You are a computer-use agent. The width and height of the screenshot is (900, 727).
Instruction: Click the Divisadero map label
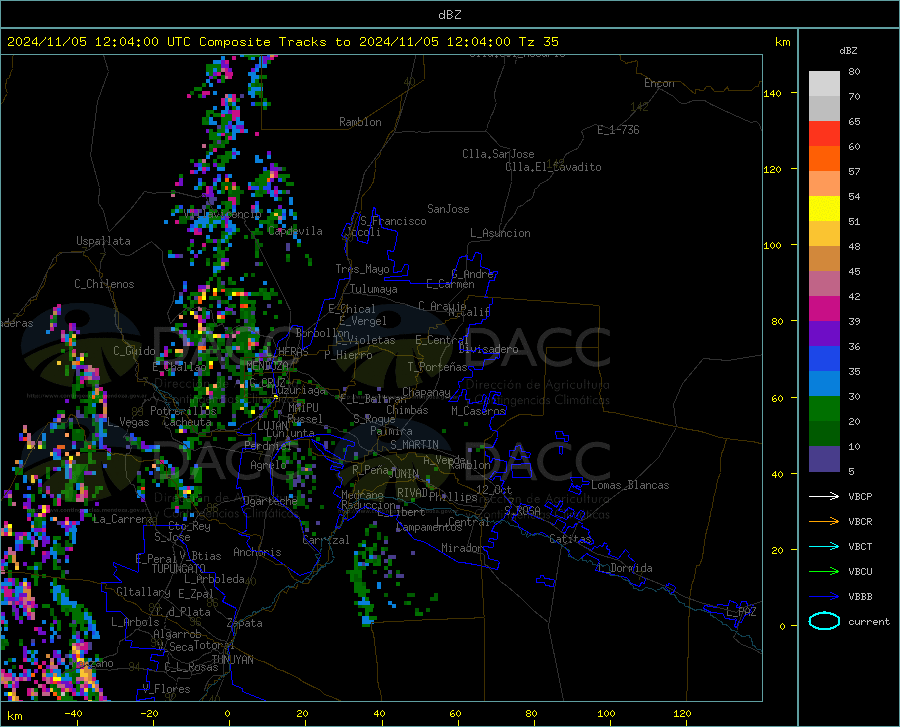point(488,349)
